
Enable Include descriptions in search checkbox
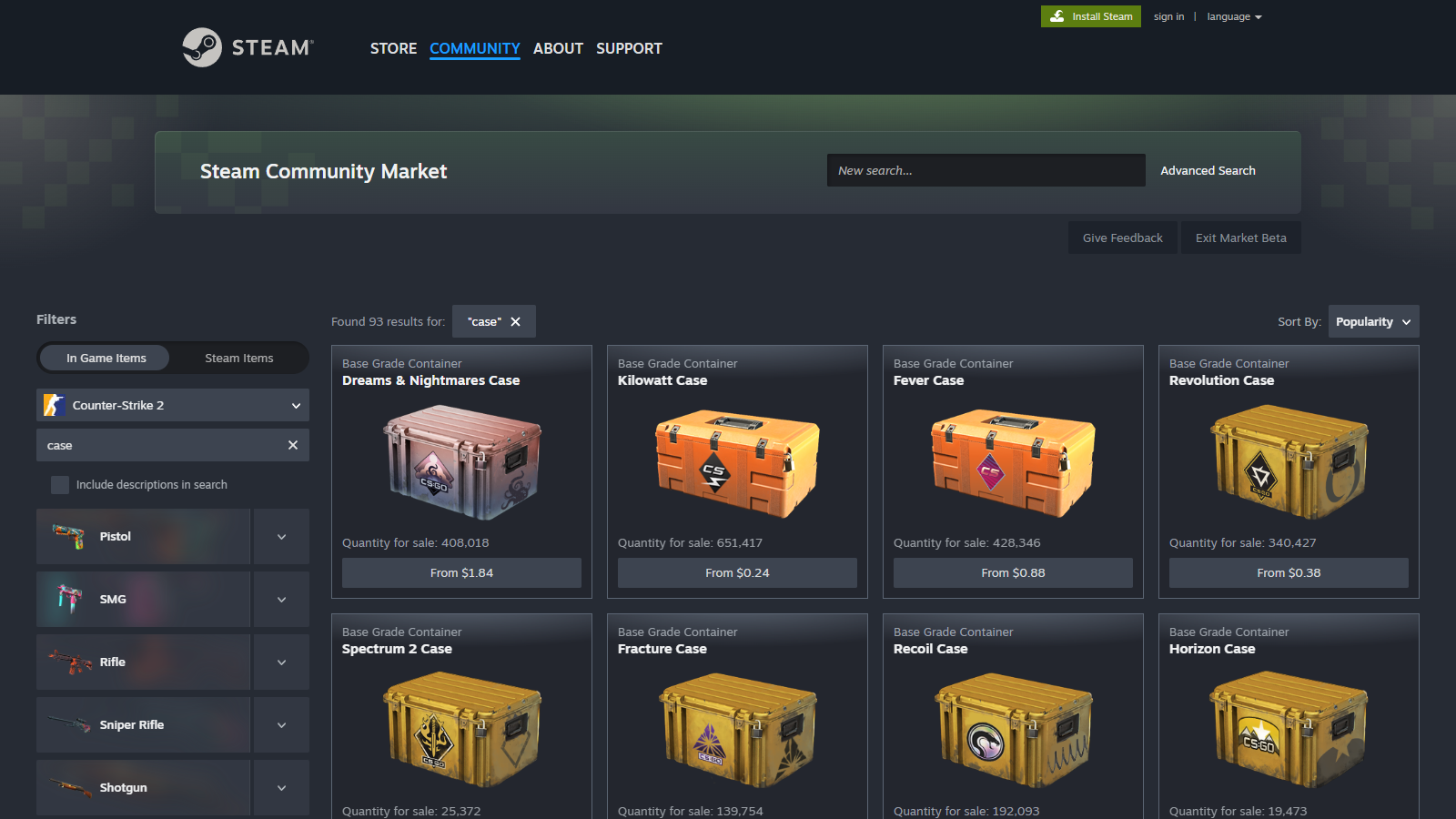click(x=60, y=485)
